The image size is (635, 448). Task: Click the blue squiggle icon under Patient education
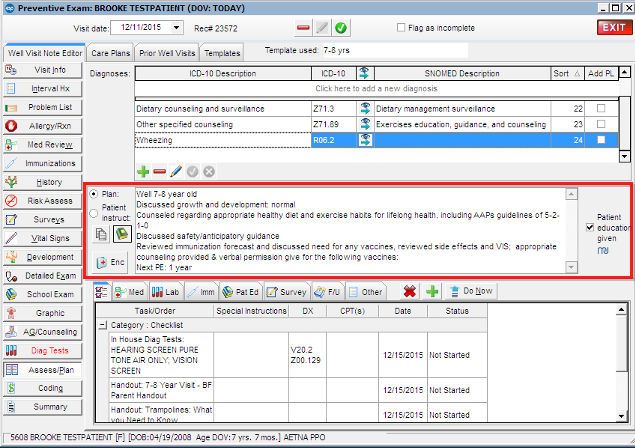[603, 251]
